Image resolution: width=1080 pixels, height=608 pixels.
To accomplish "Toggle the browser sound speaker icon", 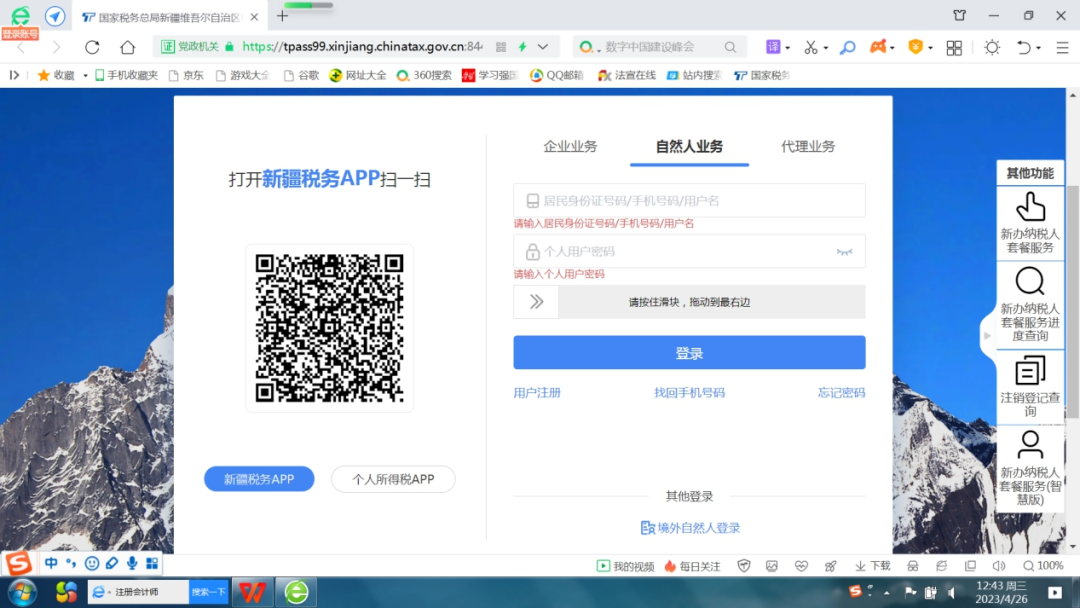I will [999, 566].
